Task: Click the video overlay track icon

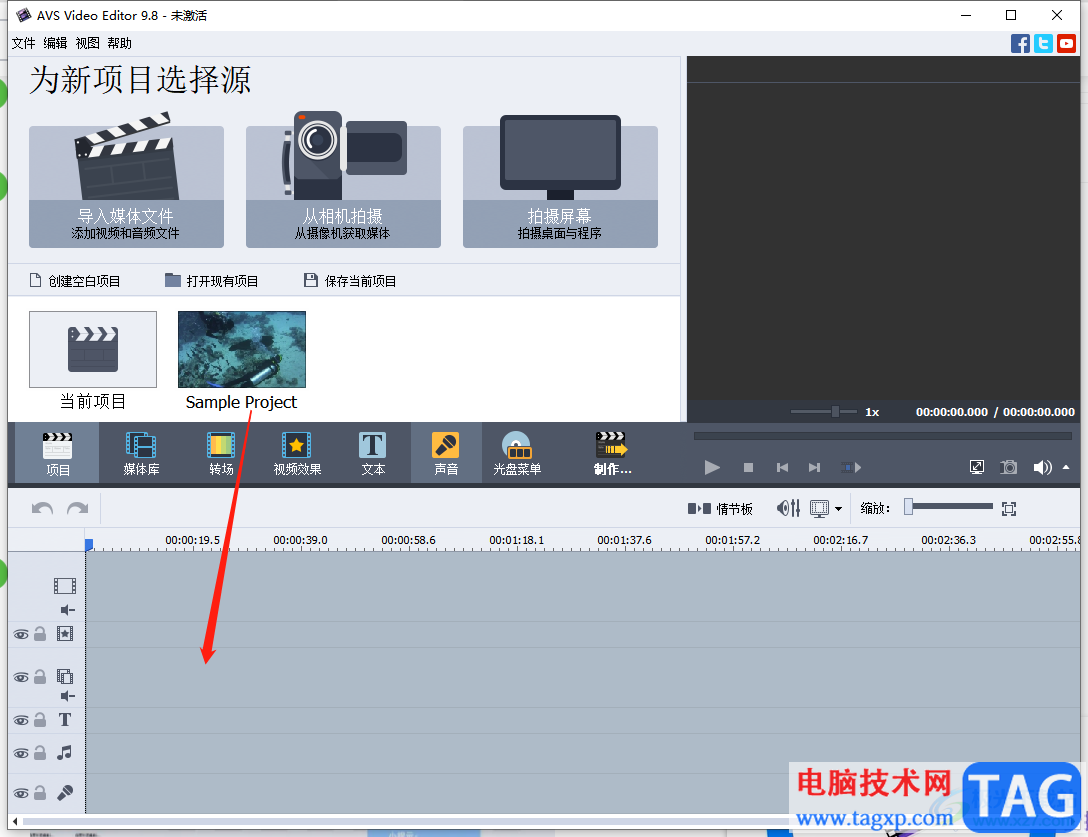Action: [65, 676]
